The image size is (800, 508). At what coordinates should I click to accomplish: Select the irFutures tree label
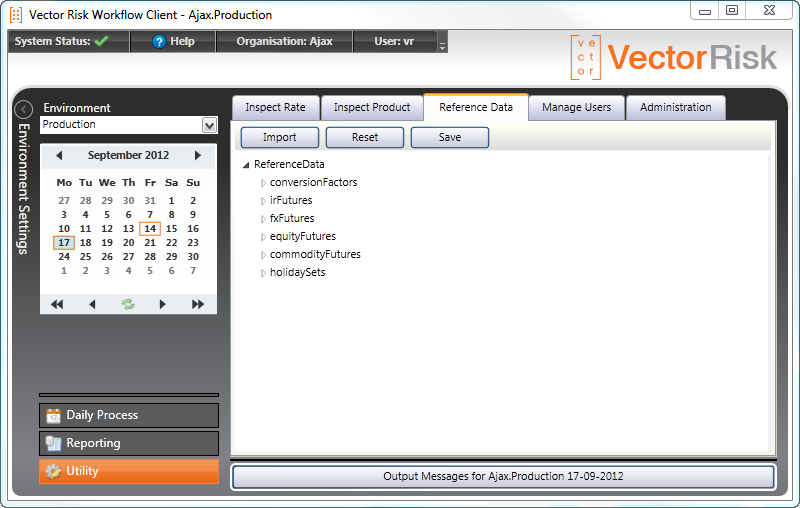click(291, 200)
